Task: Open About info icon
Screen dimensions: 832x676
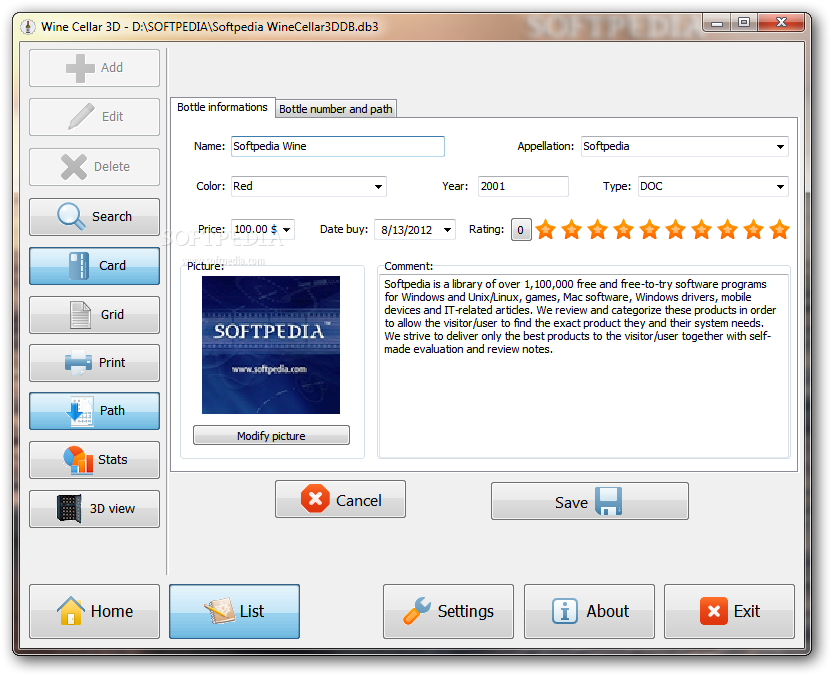Action: point(565,611)
